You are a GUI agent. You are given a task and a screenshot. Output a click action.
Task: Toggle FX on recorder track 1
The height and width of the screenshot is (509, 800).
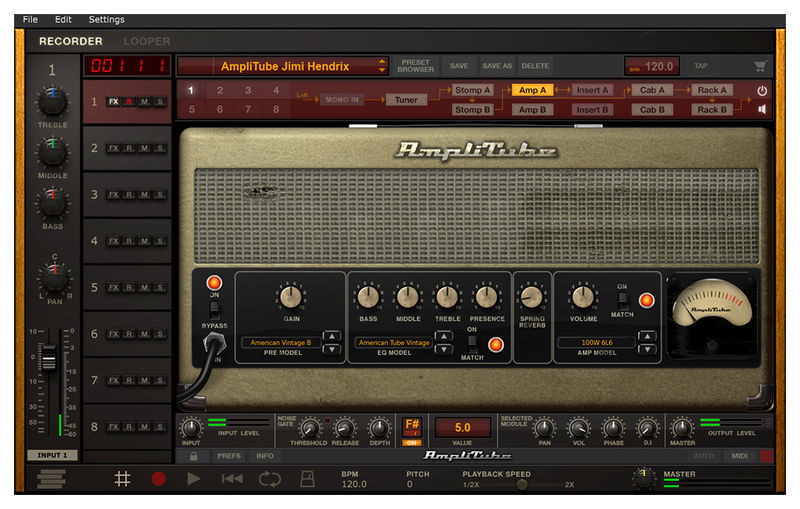pyautogui.click(x=113, y=101)
